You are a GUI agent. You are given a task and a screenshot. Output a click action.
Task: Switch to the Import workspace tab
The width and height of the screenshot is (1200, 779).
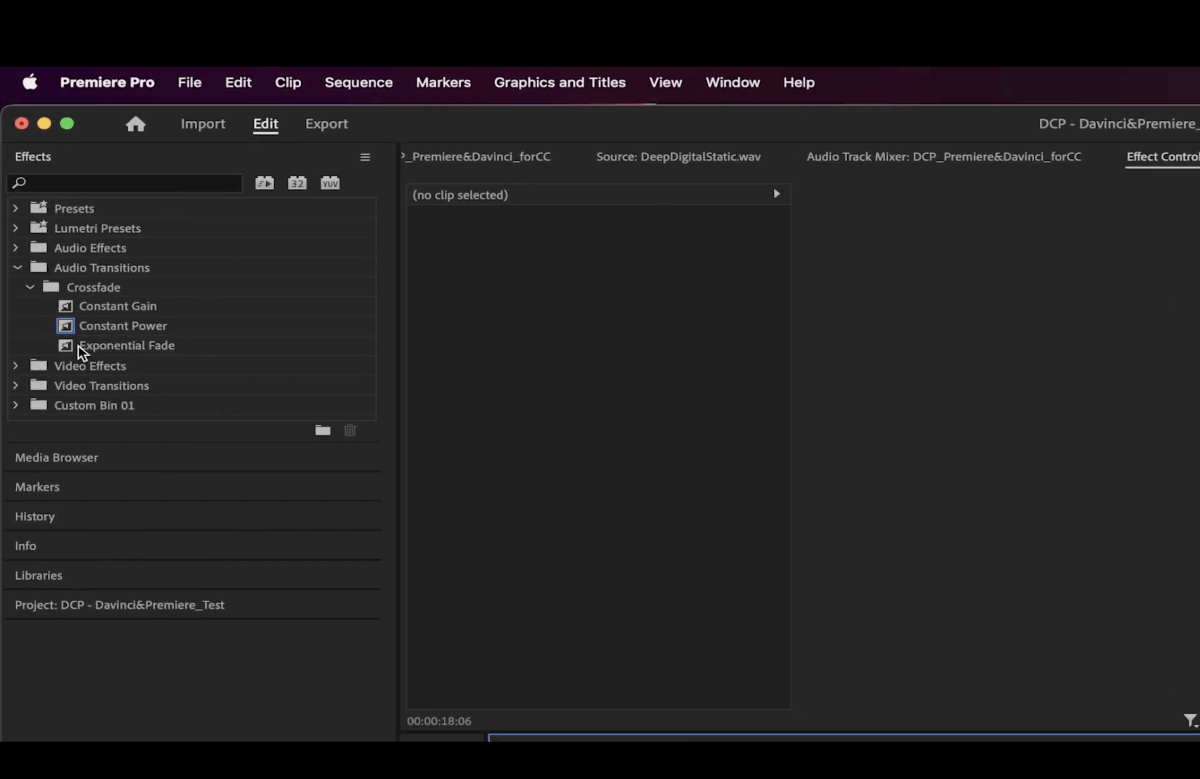pos(203,124)
